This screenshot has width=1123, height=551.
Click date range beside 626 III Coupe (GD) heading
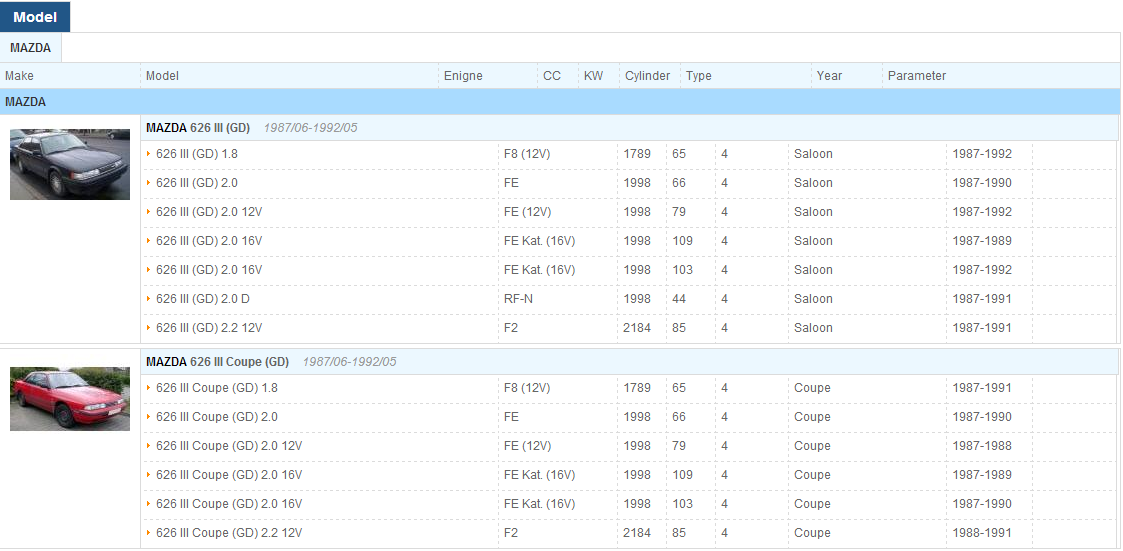(350, 362)
